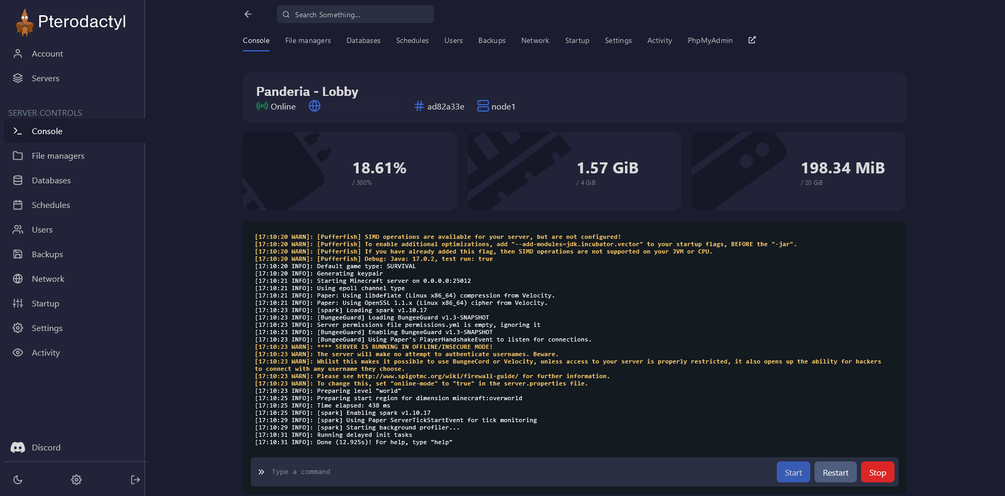Click the 18.61% CPU usage value
Viewport: 1005px width, 496px height.
(379, 169)
